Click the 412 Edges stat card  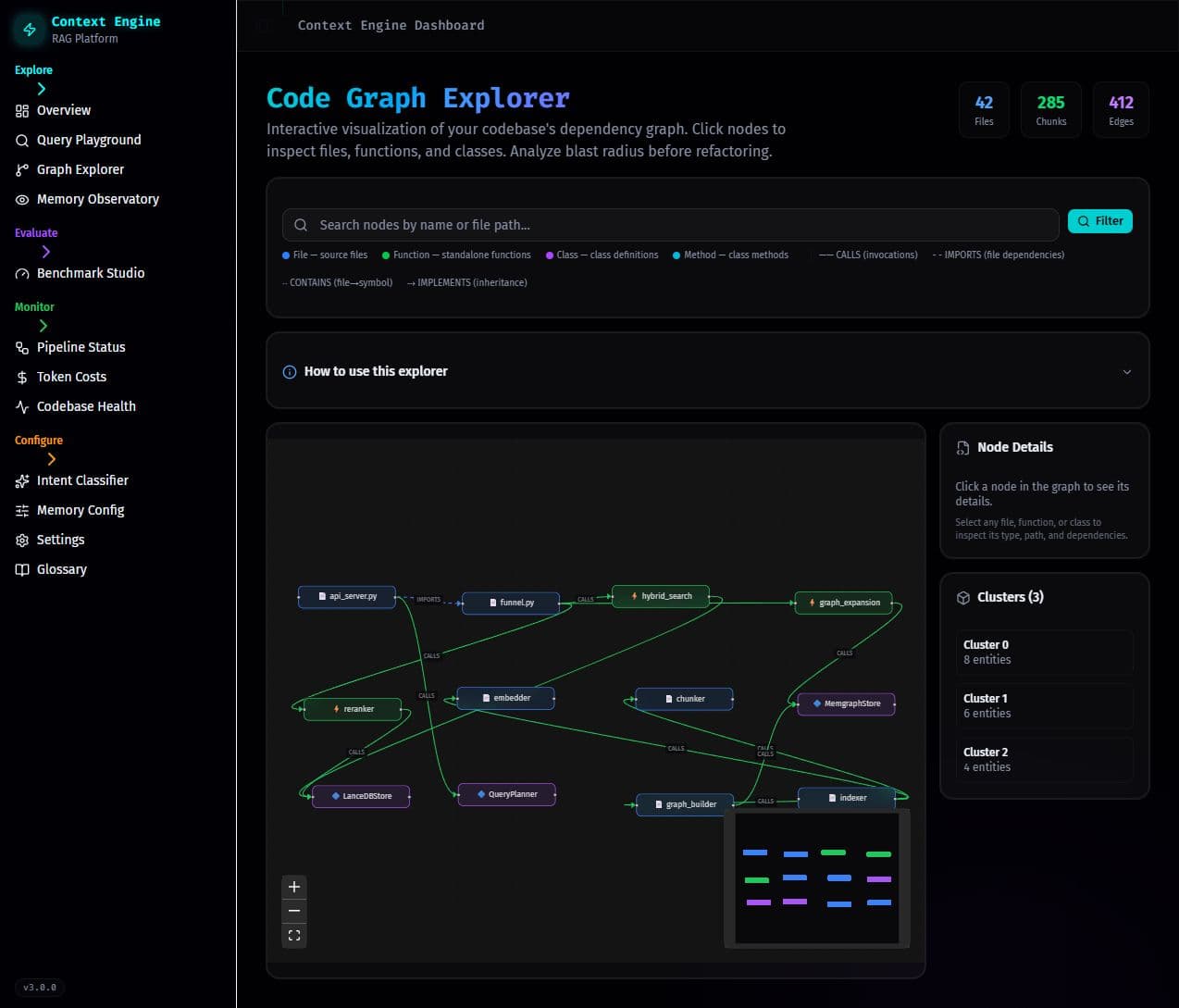[x=1121, y=110]
